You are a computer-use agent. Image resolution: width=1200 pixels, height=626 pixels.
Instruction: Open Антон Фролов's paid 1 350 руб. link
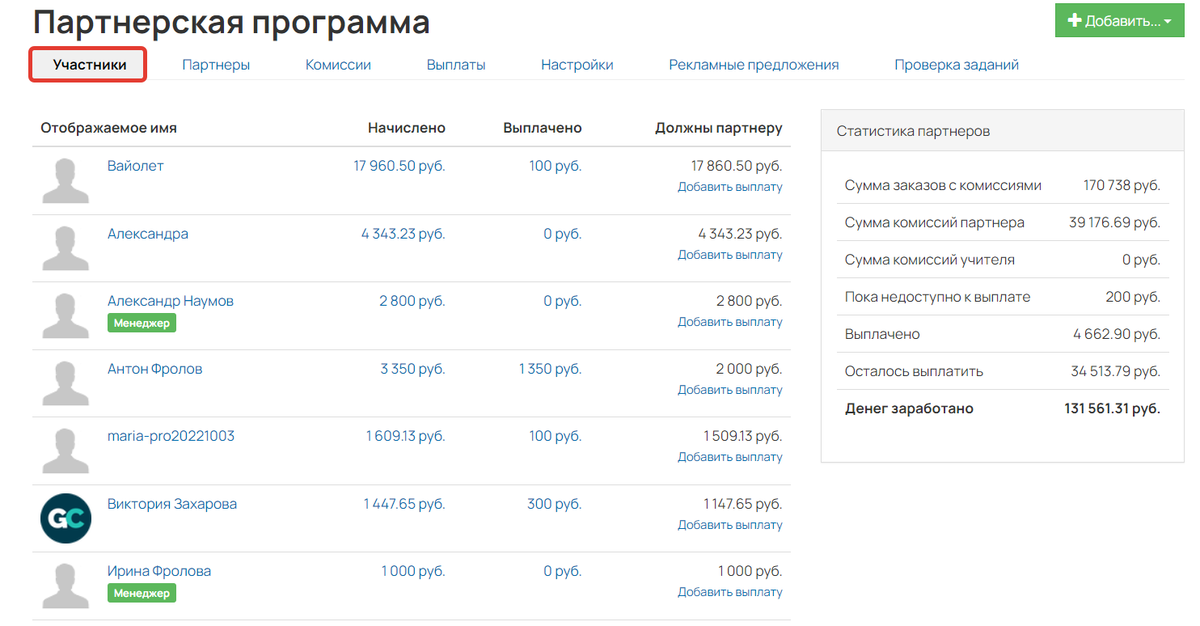[550, 369]
